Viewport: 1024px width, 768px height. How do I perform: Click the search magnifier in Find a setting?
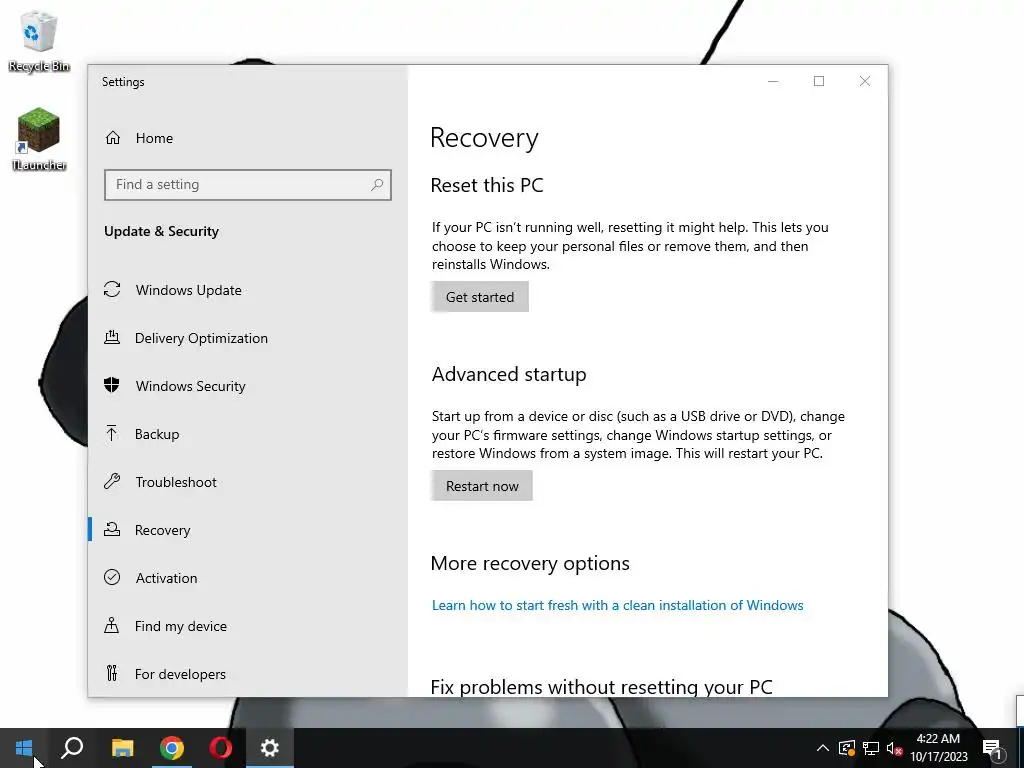[x=377, y=185]
